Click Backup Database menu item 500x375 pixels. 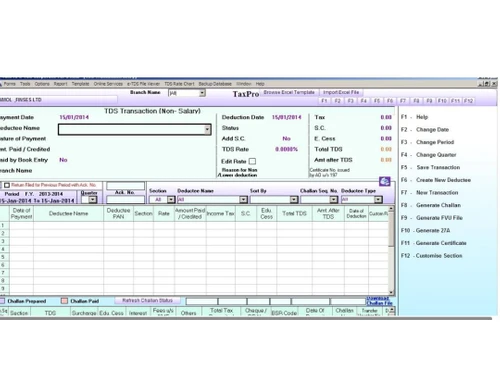(215, 84)
